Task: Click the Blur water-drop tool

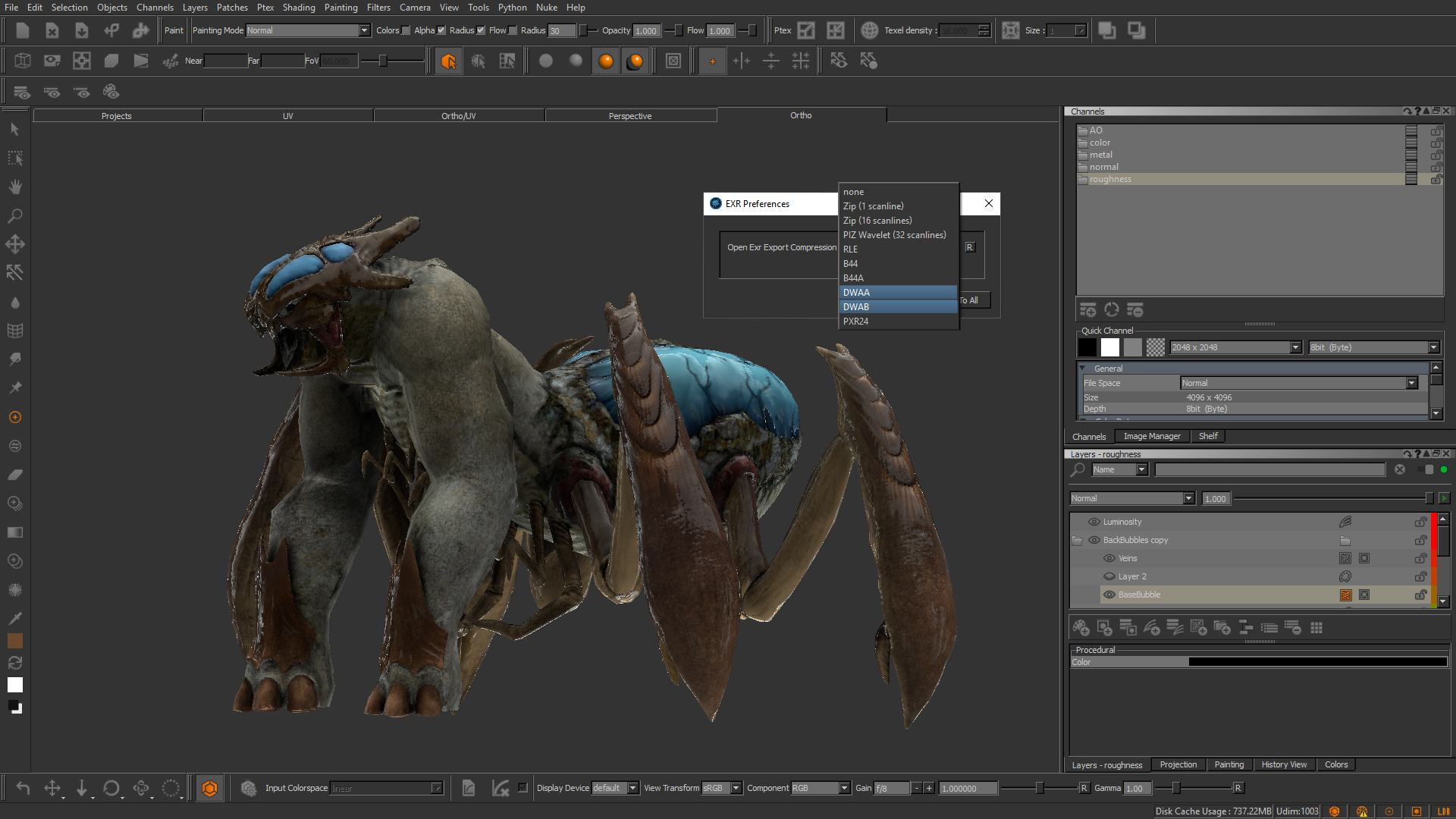Action: pos(15,302)
